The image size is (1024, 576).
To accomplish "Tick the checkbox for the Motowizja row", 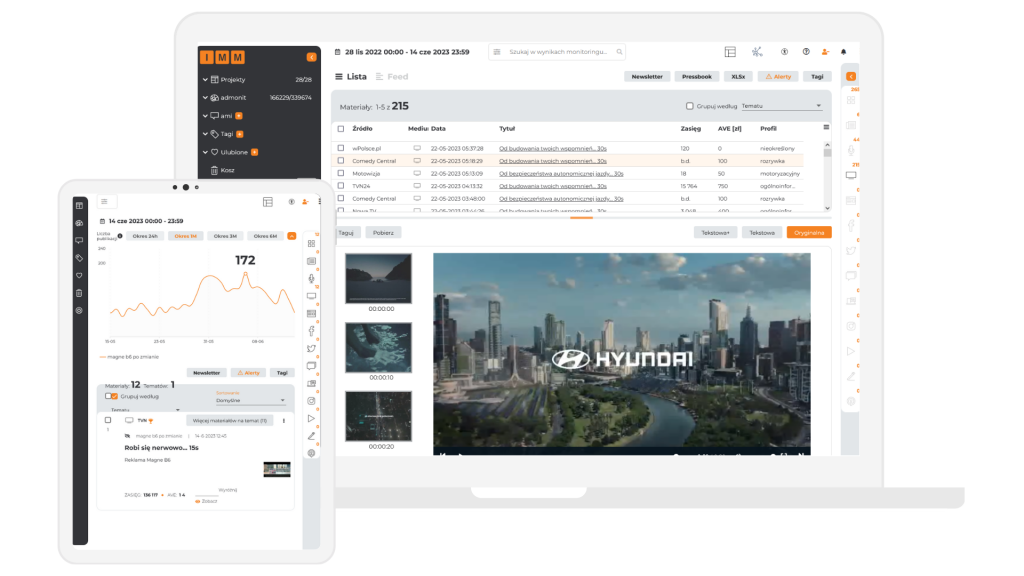I will click(x=341, y=173).
